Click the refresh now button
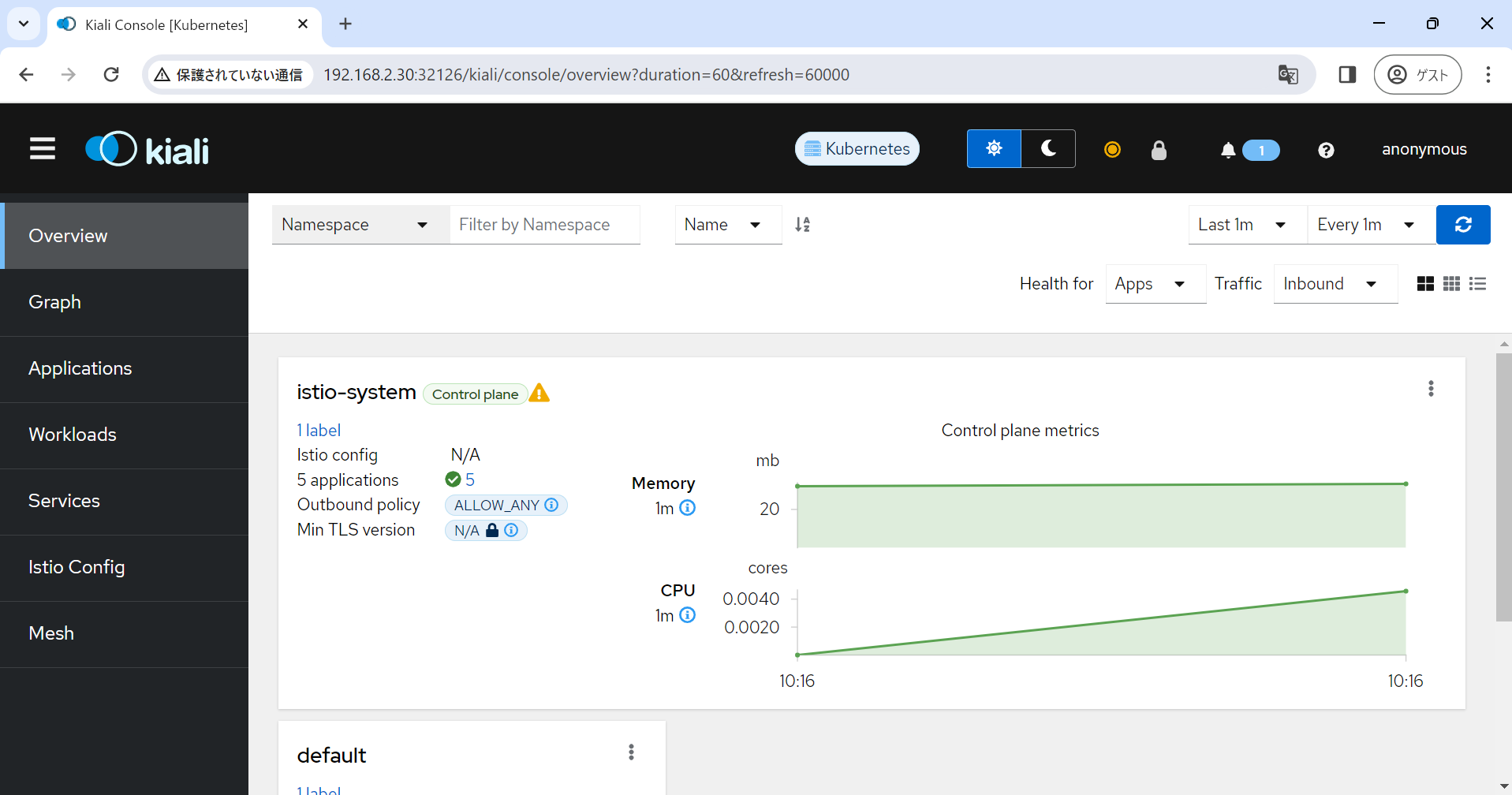This screenshot has width=1512, height=795. 1463,224
